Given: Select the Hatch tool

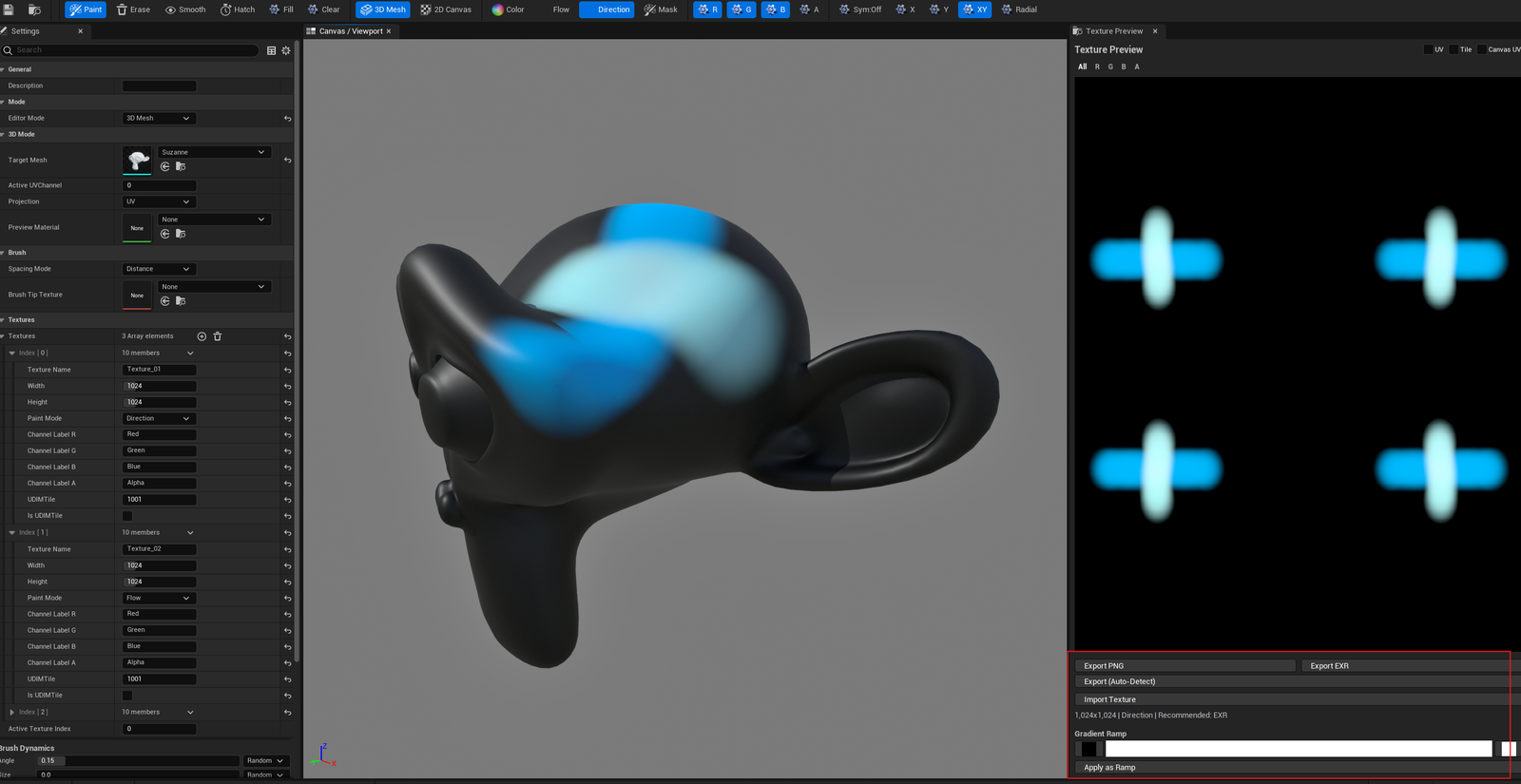Looking at the screenshot, I should tap(237, 10).
